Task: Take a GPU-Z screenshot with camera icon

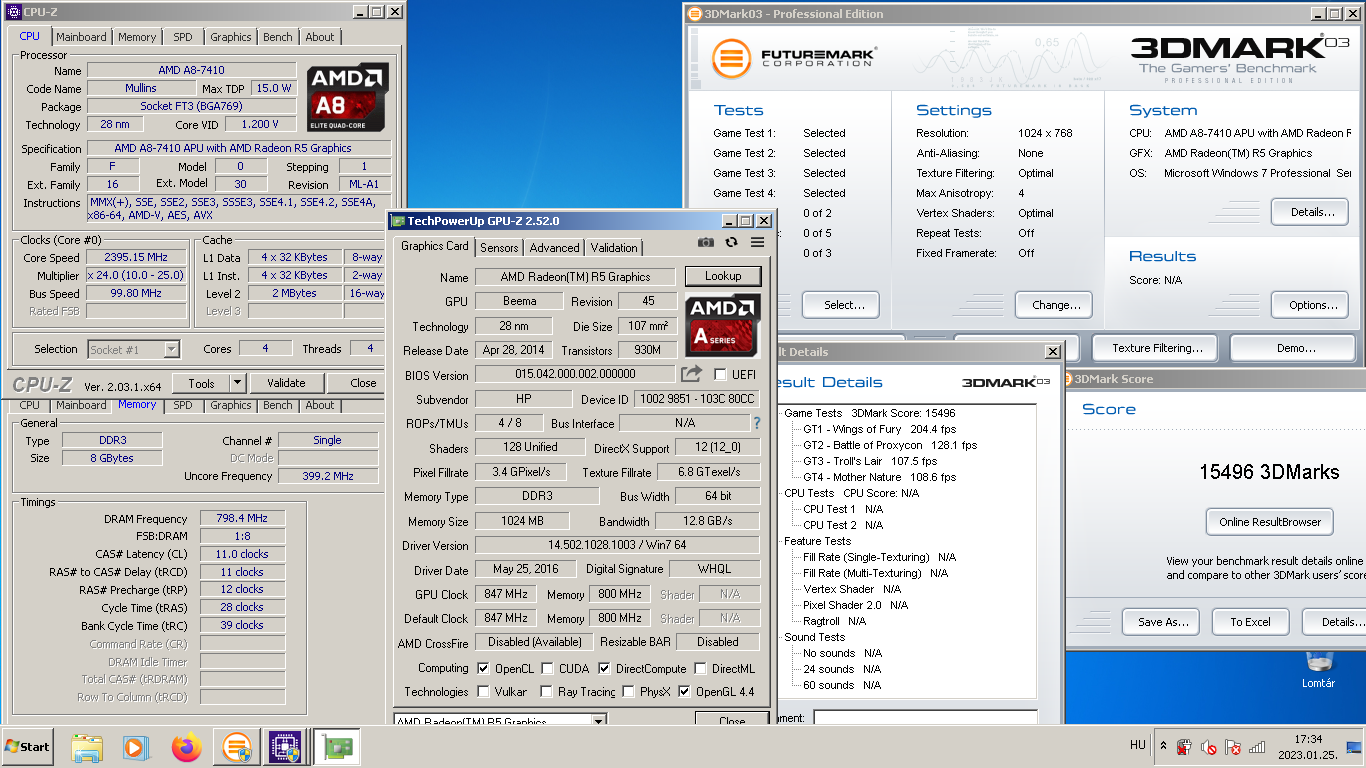Action: click(706, 242)
